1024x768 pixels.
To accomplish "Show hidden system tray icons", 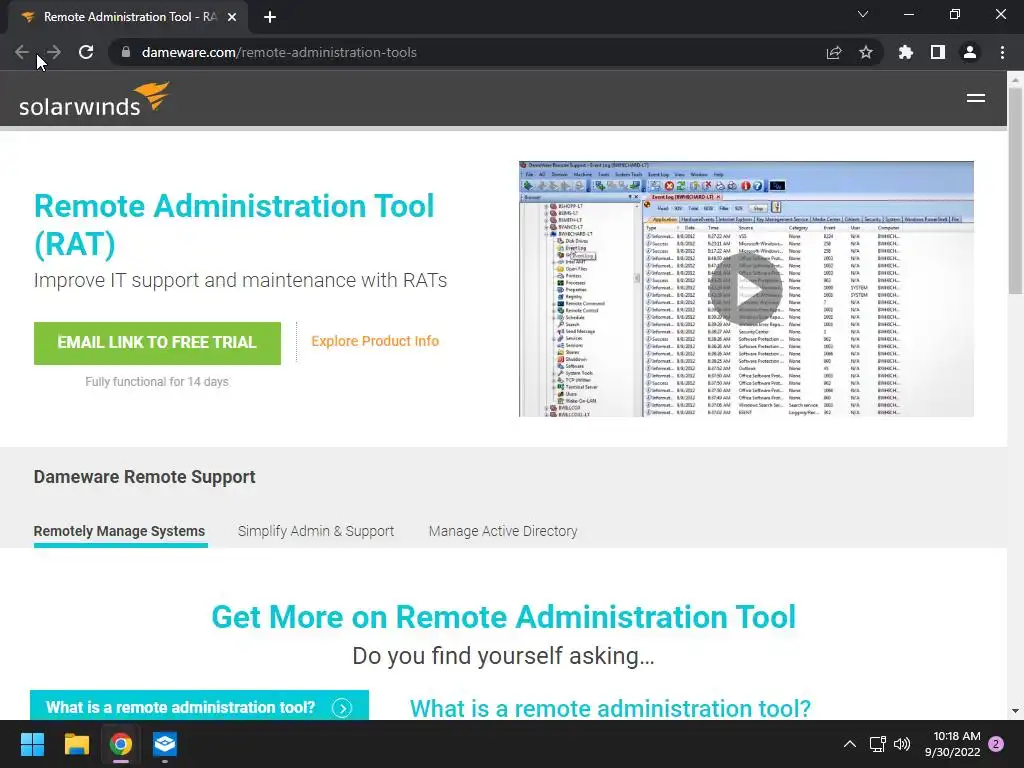I will point(850,744).
